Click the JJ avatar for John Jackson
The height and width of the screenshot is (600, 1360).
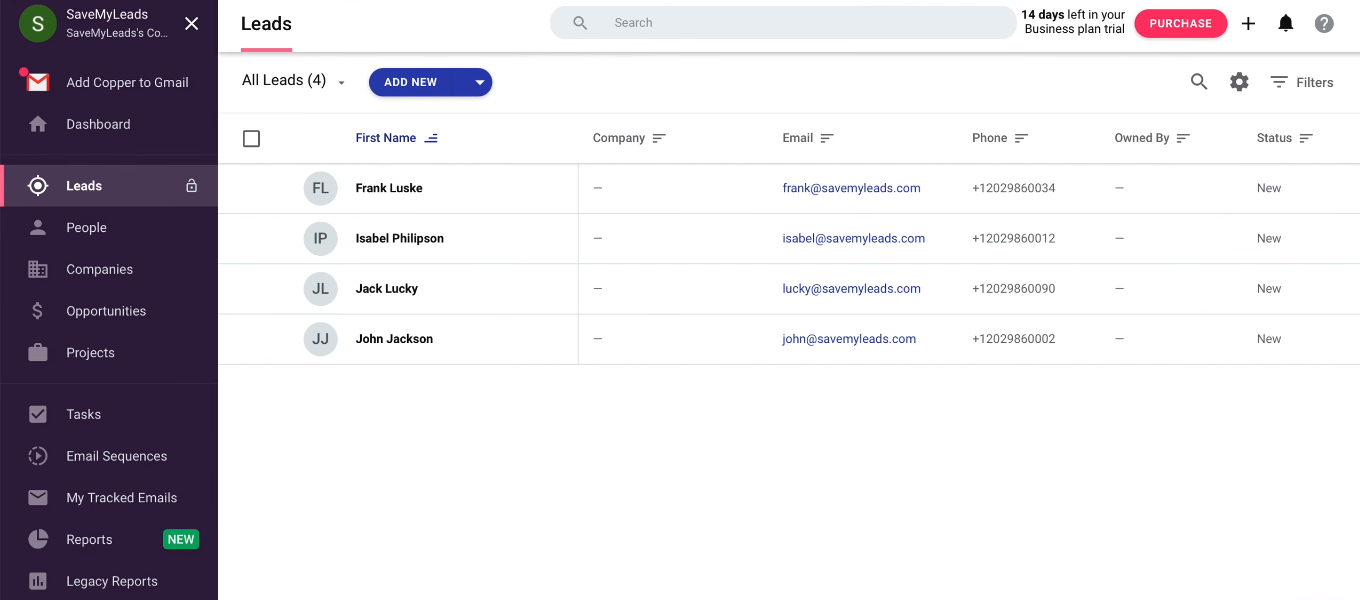[x=320, y=339]
